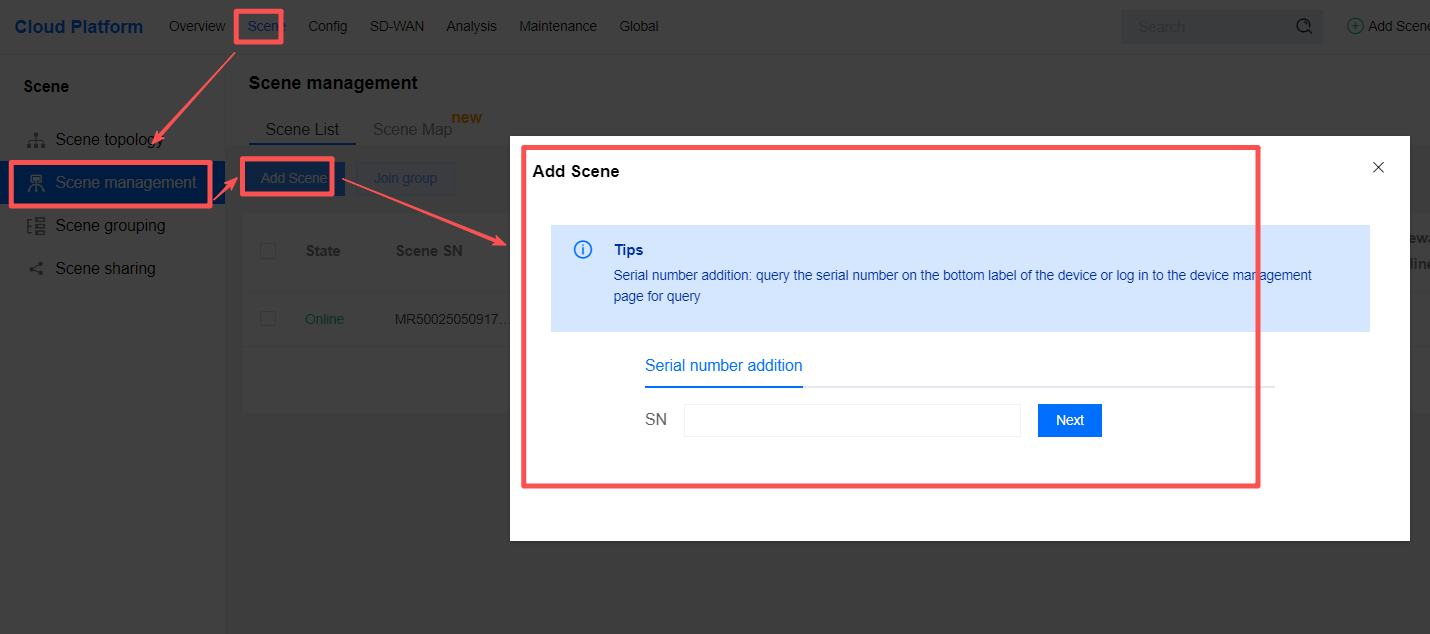Switch to the Scene Map tab
Viewport: 1430px width, 634px height.
412,130
